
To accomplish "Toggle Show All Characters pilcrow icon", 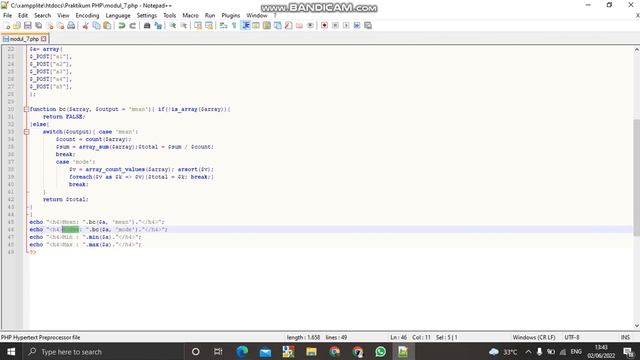I will [x=234, y=26].
